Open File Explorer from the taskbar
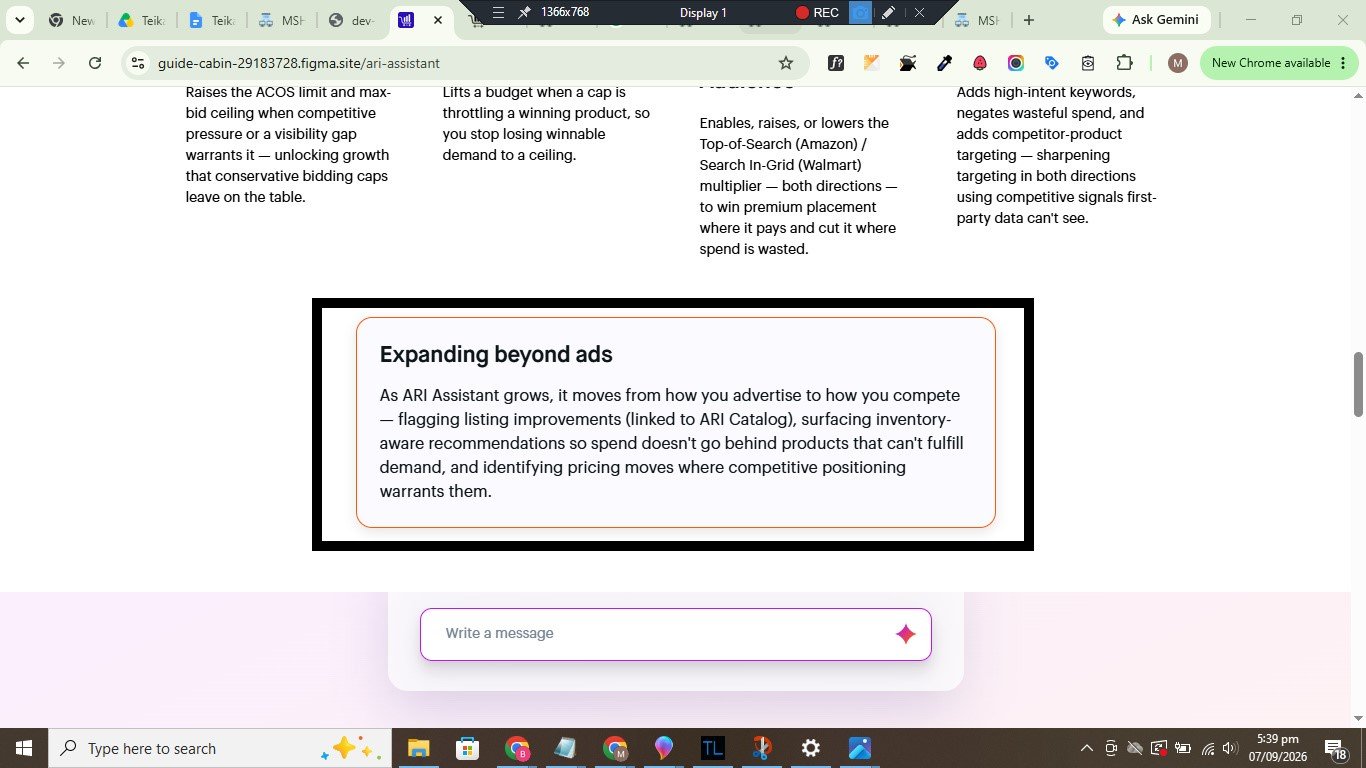Screen dimensions: 1366x768 click(419, 748)
